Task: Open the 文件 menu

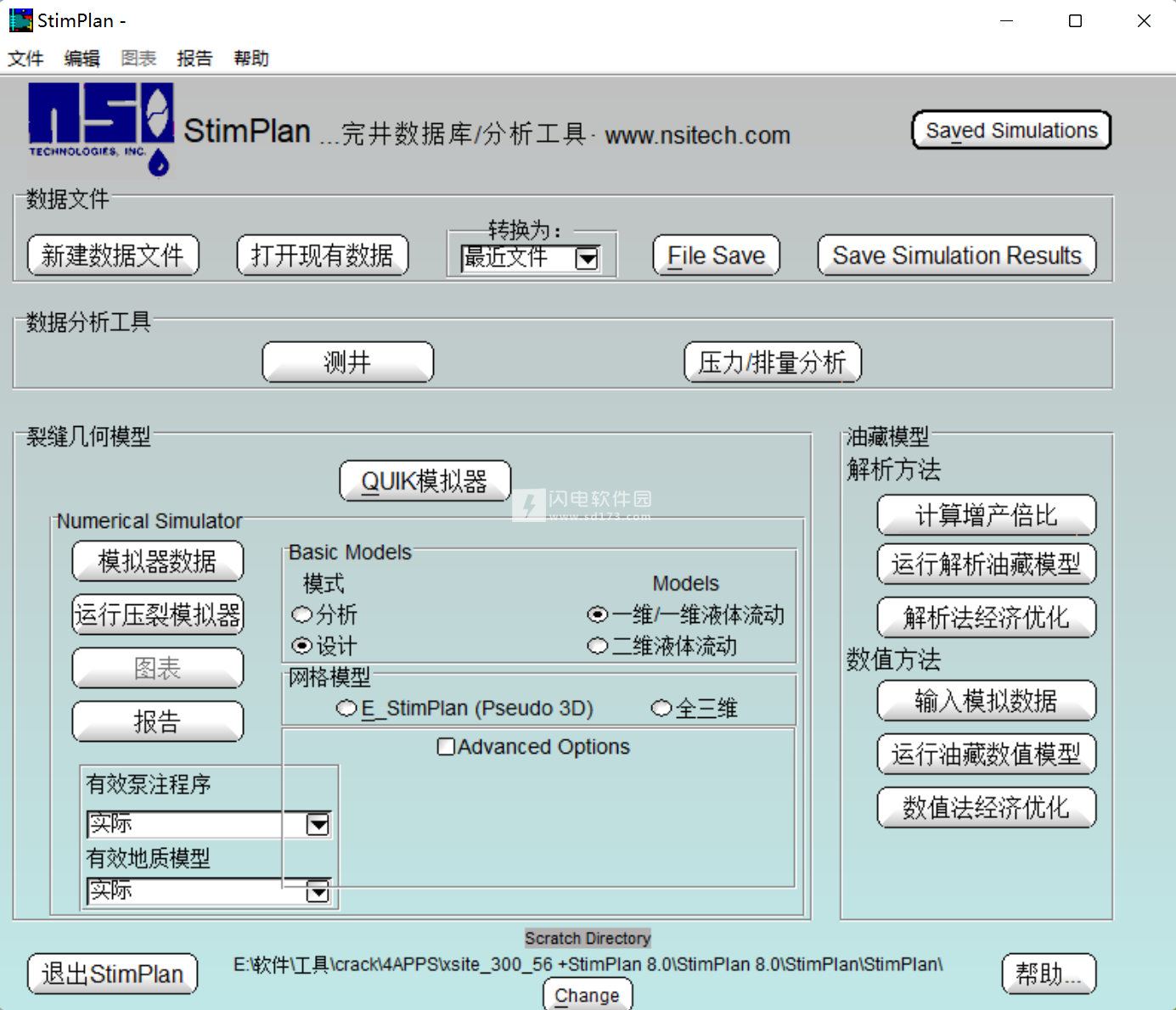Action: 25,59
